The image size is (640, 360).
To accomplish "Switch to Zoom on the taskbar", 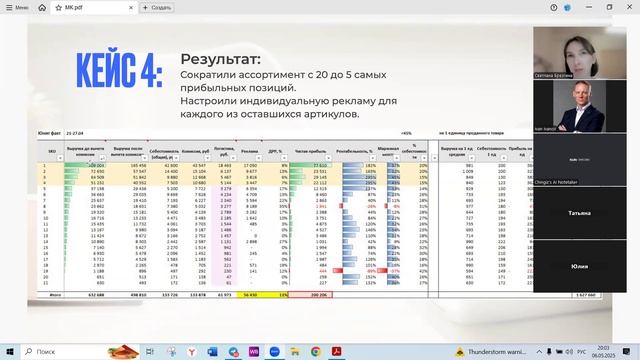I will pos(274,351).
